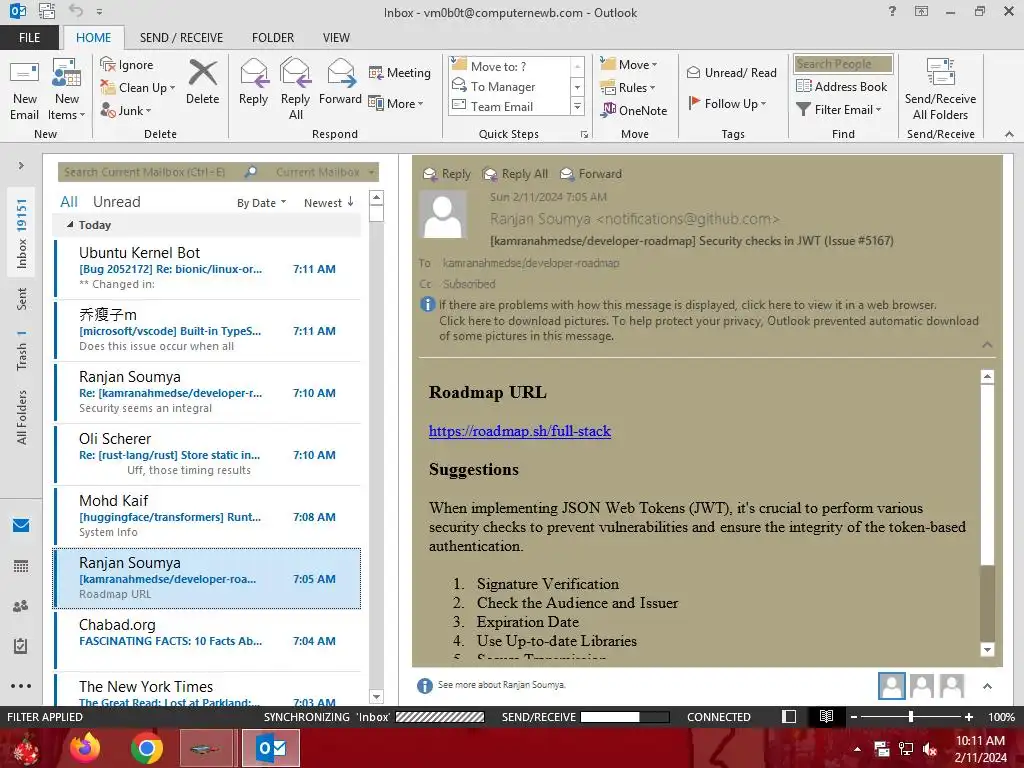Open the roadmap.sh/full-stack link
This screenshot has height=768, width=1024.
520,431
